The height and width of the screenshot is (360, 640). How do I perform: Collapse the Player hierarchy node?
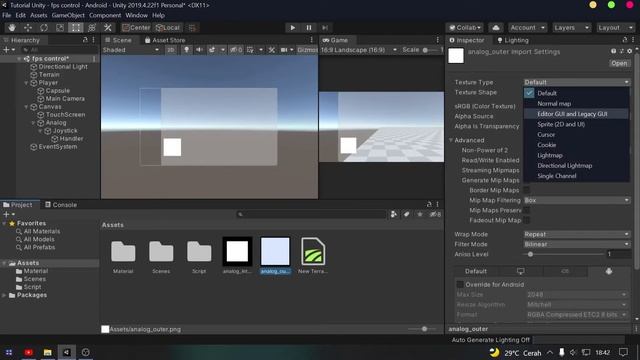pos(26,83)
